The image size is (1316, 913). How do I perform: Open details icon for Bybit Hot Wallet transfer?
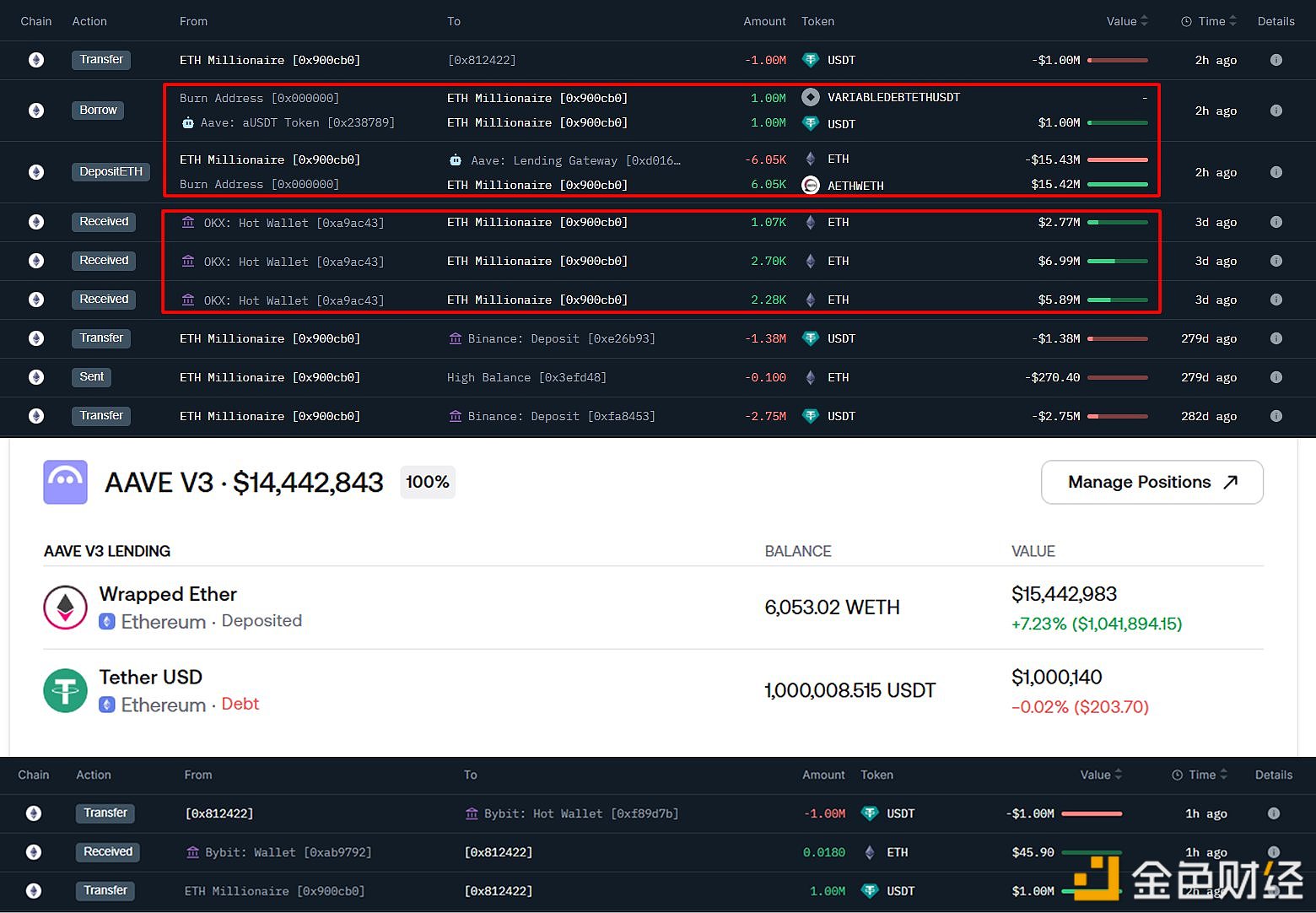click(1273, 813)
